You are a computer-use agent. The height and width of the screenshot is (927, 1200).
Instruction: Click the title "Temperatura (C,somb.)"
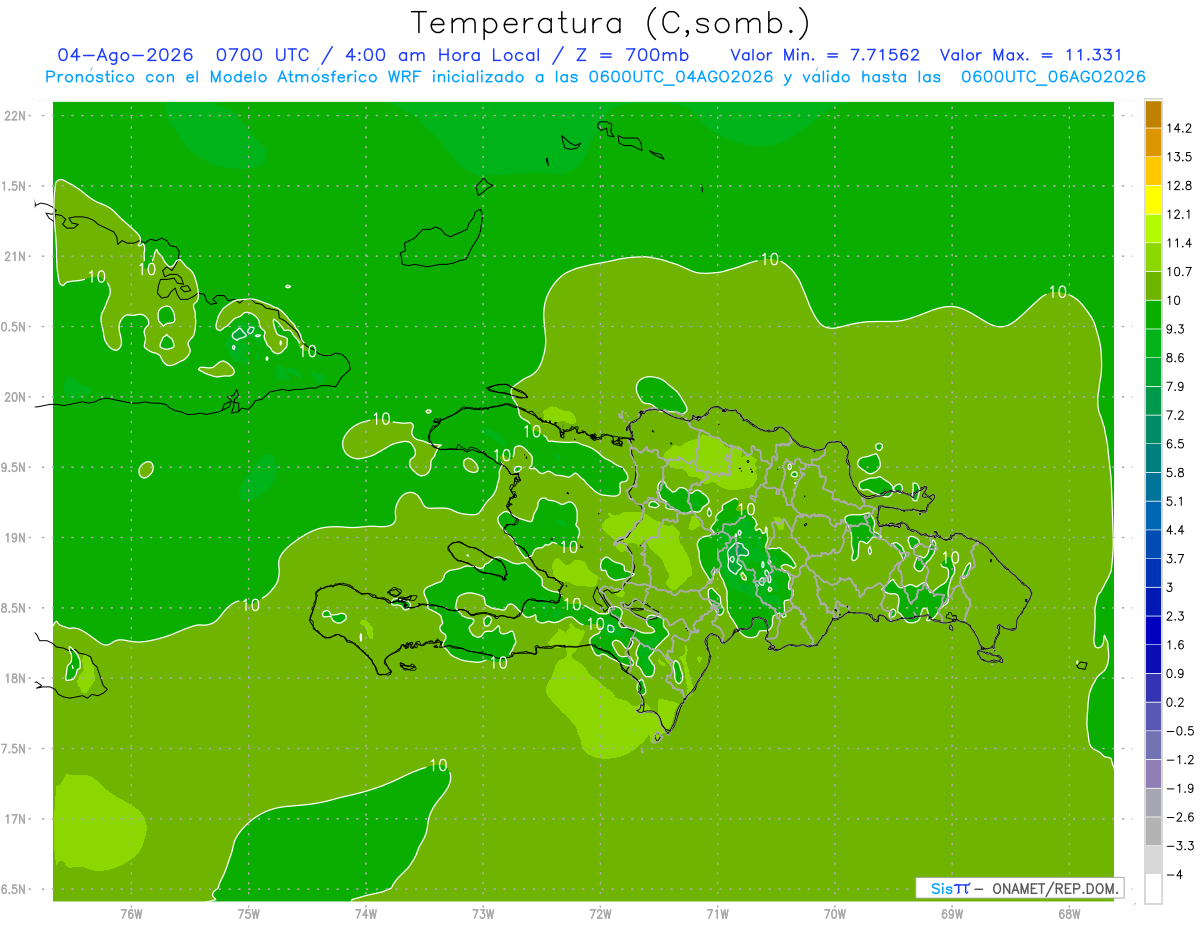coord(611,23)
